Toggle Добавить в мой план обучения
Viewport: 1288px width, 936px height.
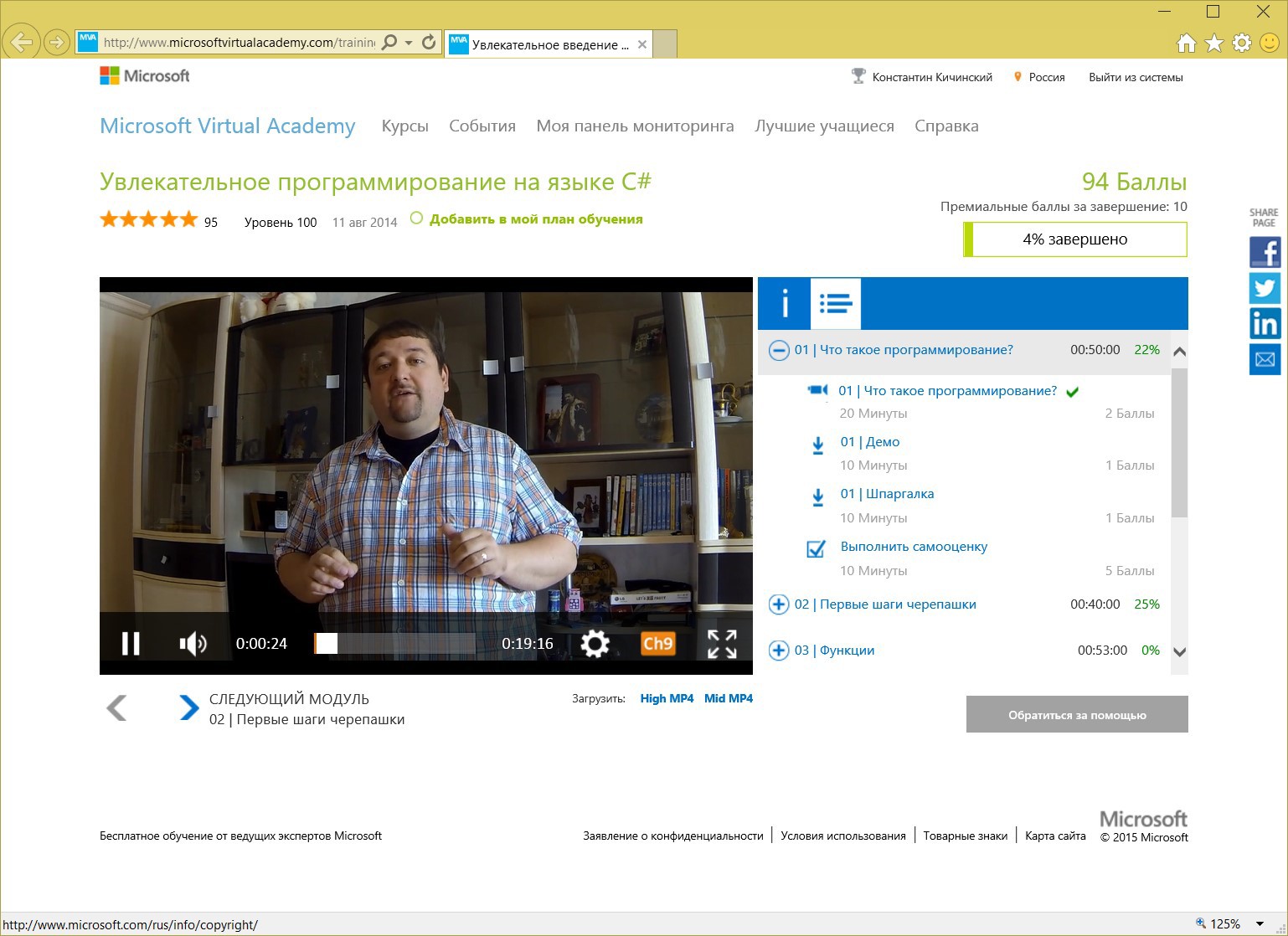pyautogui.click(x=526, y=219)
